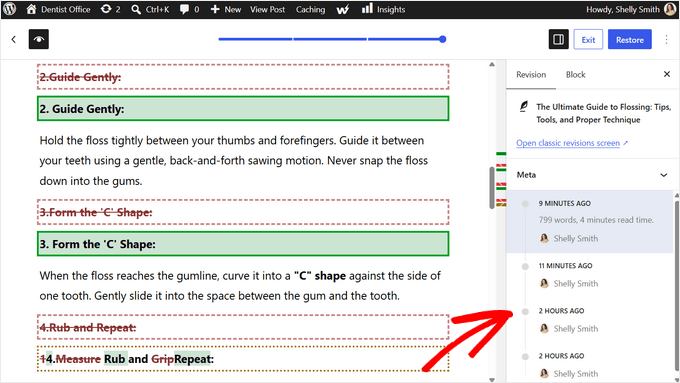Click the New plus item
The width and height of the screenshot is (680, 383).
226,9
